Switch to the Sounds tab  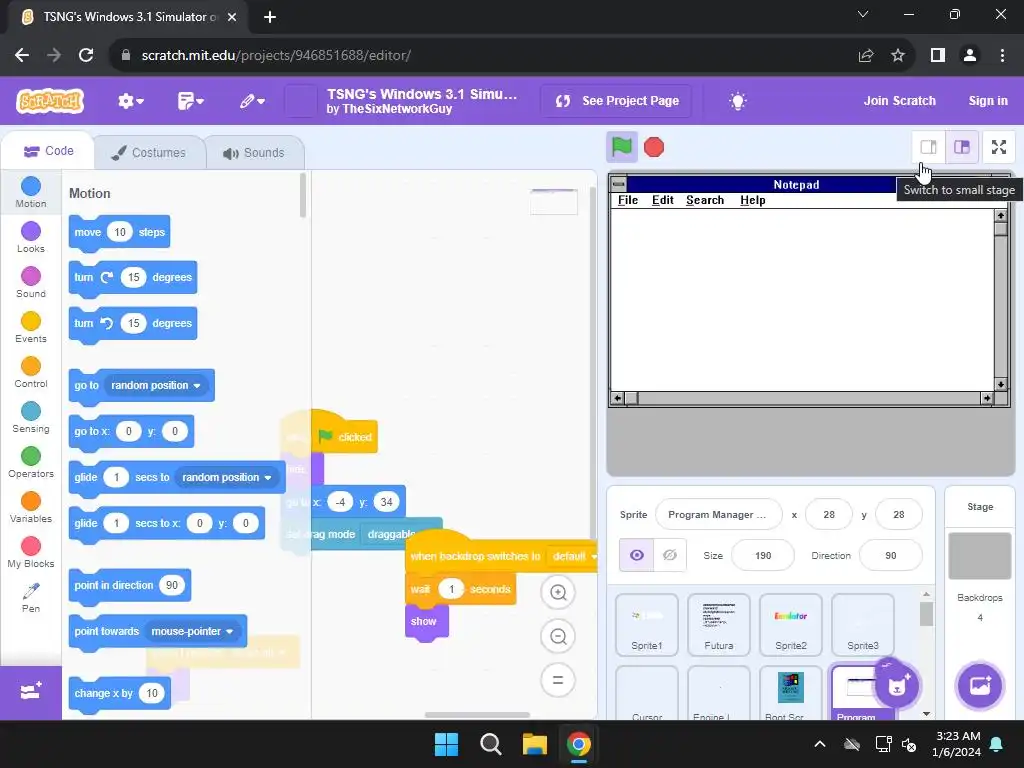tap(254, 153)
